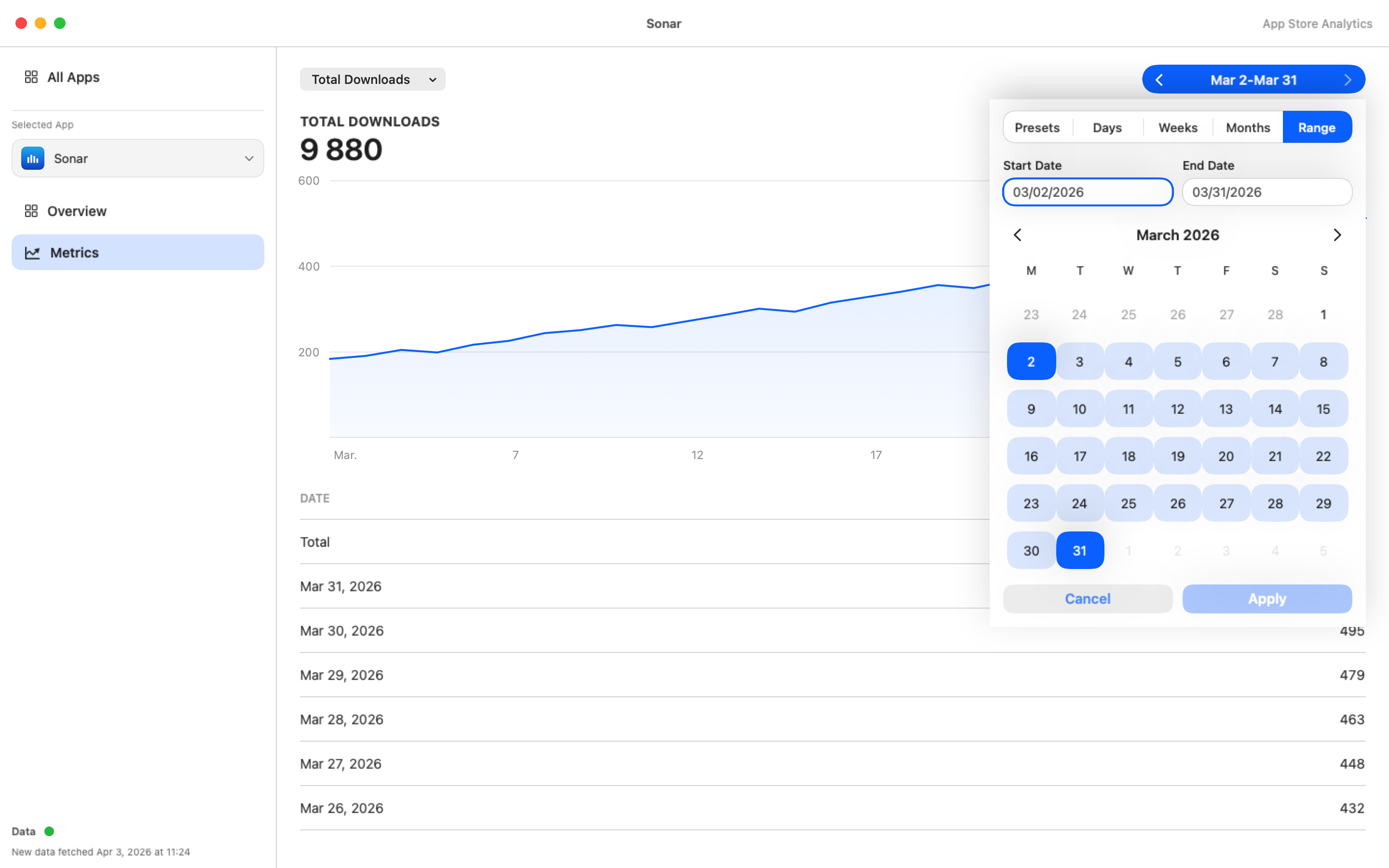The height and width of the screenshot is (868, 1389).
Task: Open the Mar 2-Mar 31 date picker
Action: pyautogui.click(x=1253, y=80)
